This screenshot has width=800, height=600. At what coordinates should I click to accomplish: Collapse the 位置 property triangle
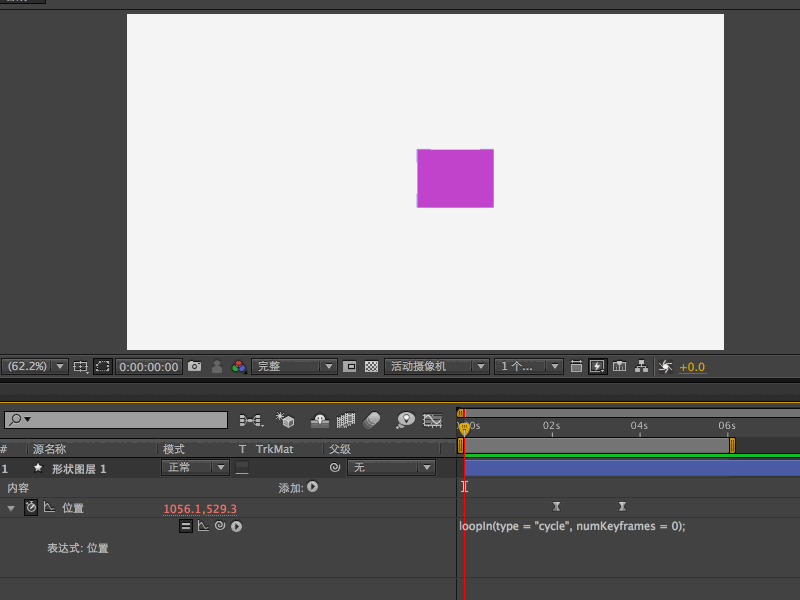click(11, 509)
